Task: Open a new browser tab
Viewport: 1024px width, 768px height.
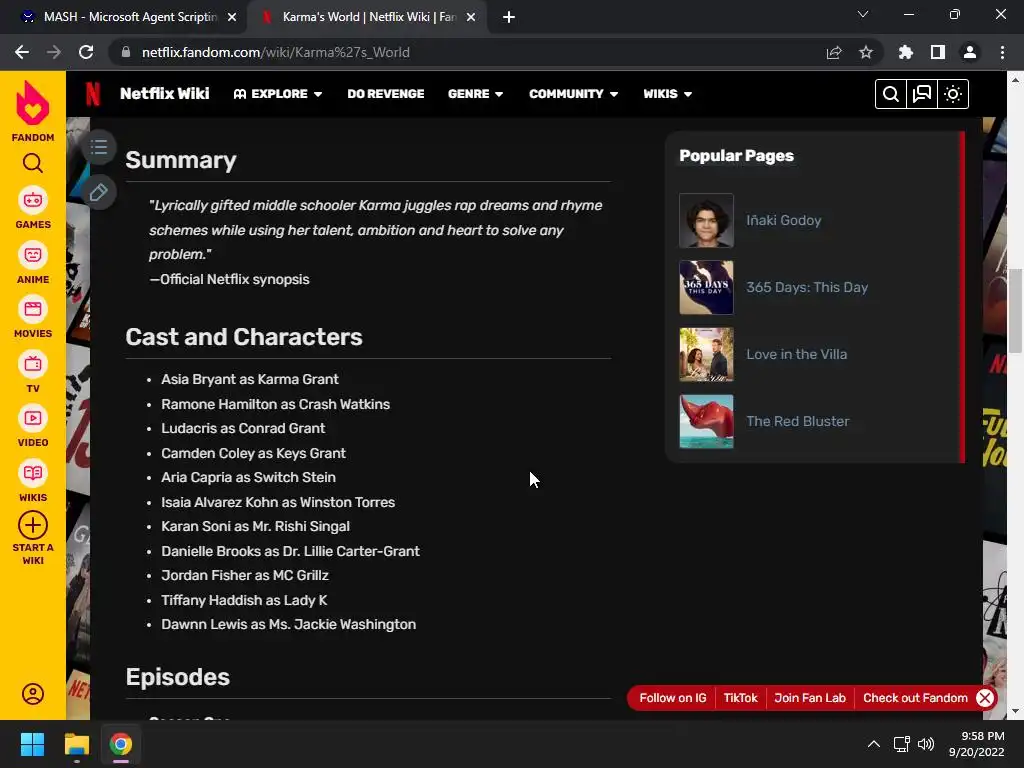Action: (x=509, y=17)
